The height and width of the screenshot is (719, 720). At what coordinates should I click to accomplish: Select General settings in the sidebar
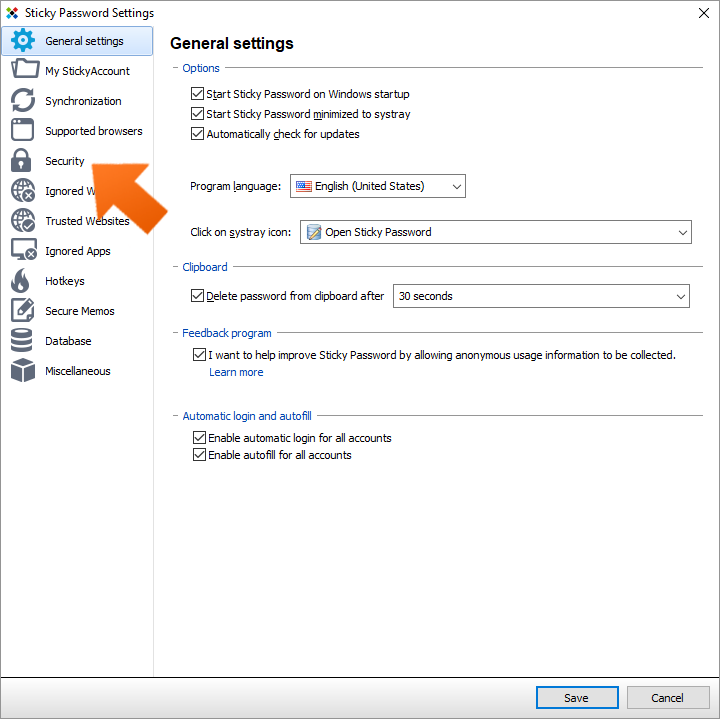pos(78,41)
